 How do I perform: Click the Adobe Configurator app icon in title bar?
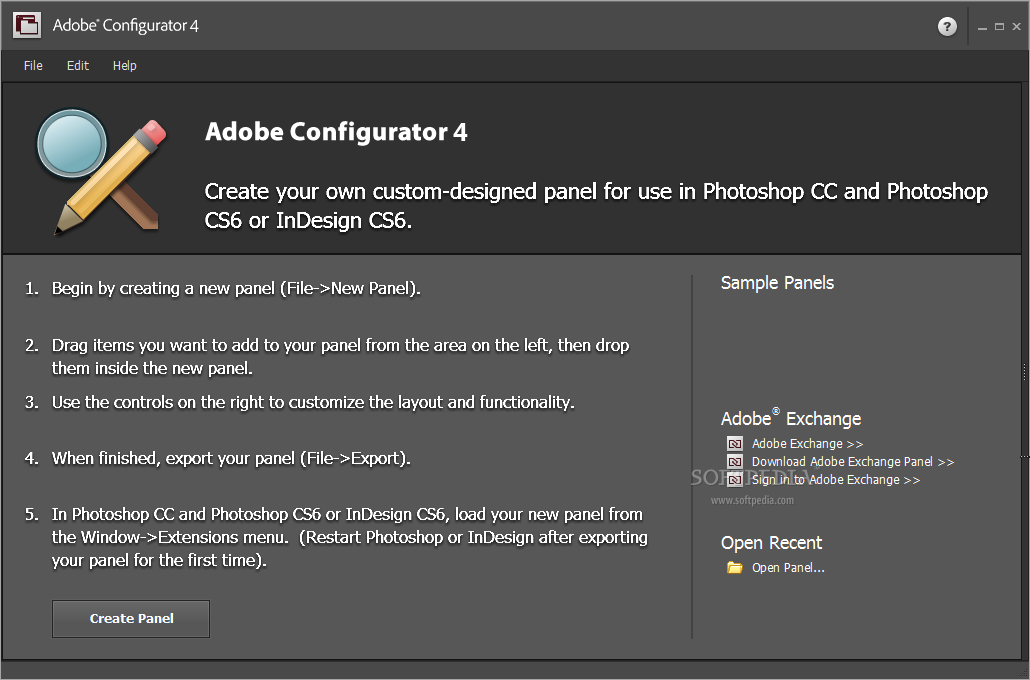pos(27,25)
